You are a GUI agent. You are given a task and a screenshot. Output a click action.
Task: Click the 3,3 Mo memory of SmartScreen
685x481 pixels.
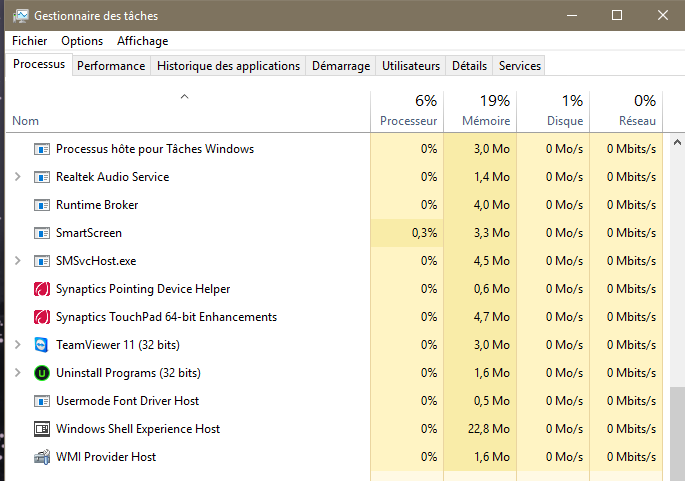point(491,233)
